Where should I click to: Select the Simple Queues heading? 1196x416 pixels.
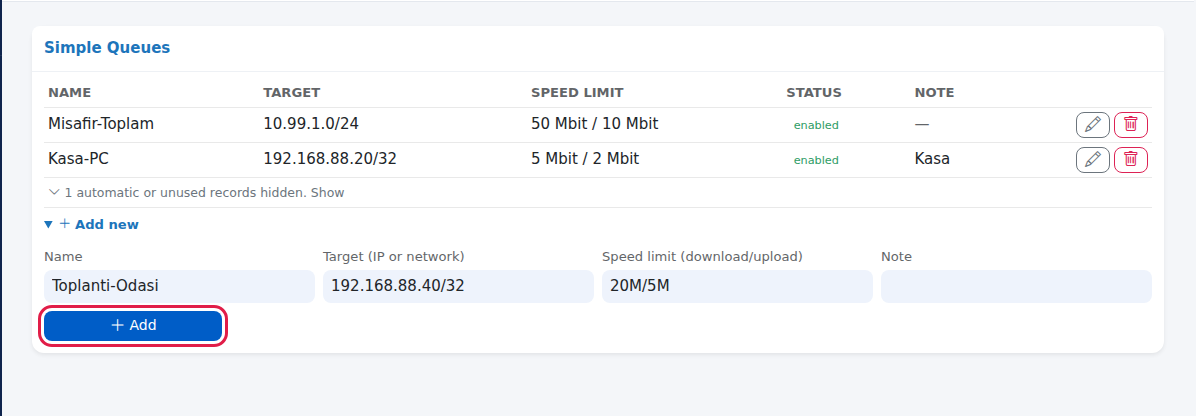point(107,47)
